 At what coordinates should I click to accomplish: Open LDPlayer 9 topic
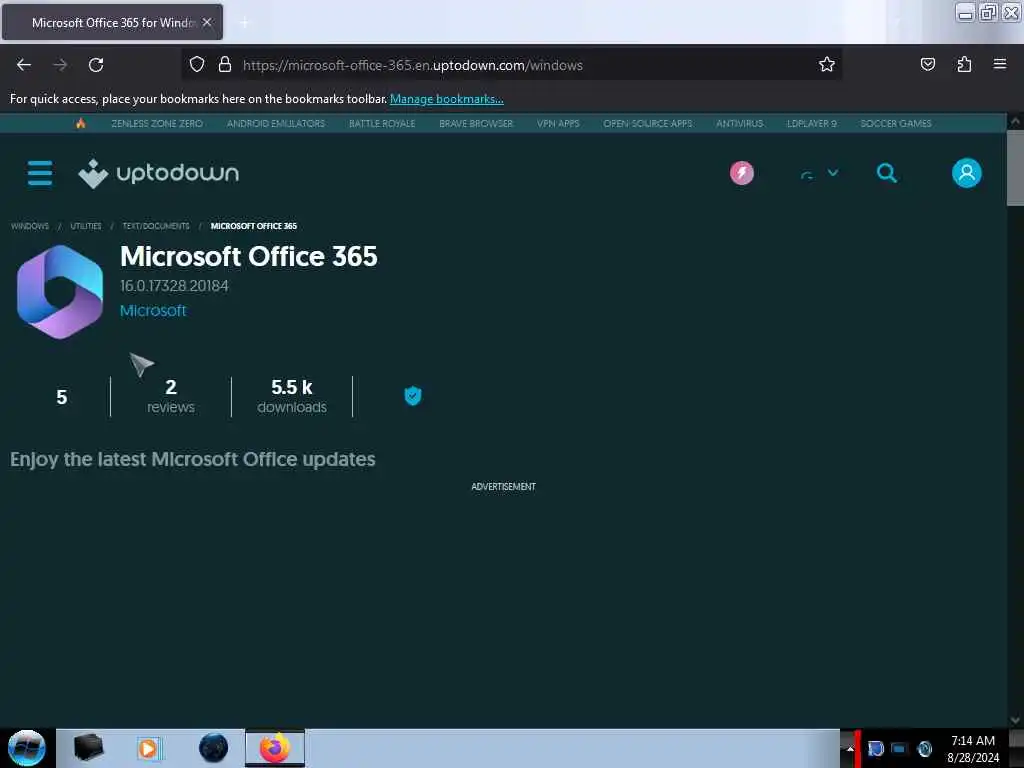point(812,123)
